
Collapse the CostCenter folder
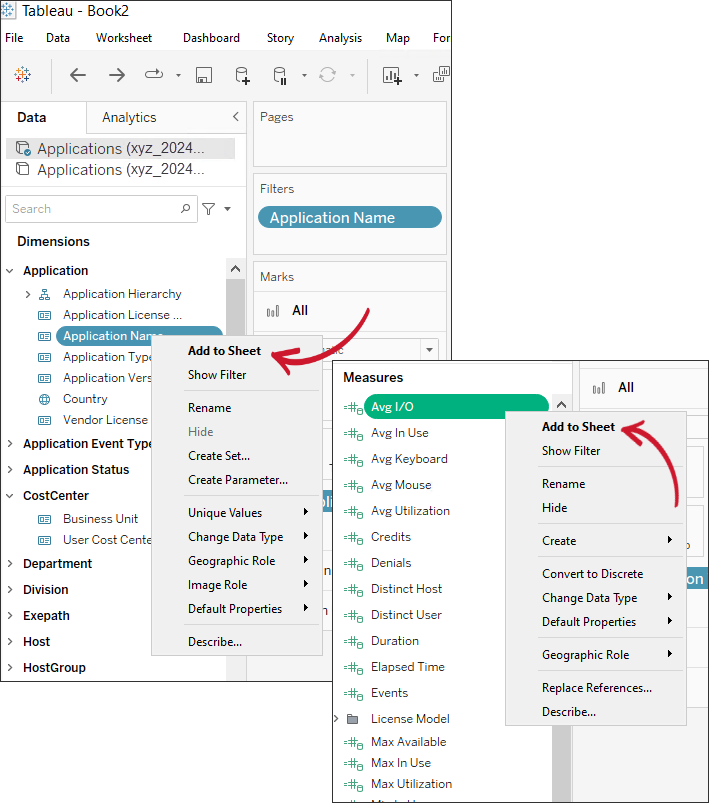click(x=10, y=496)
